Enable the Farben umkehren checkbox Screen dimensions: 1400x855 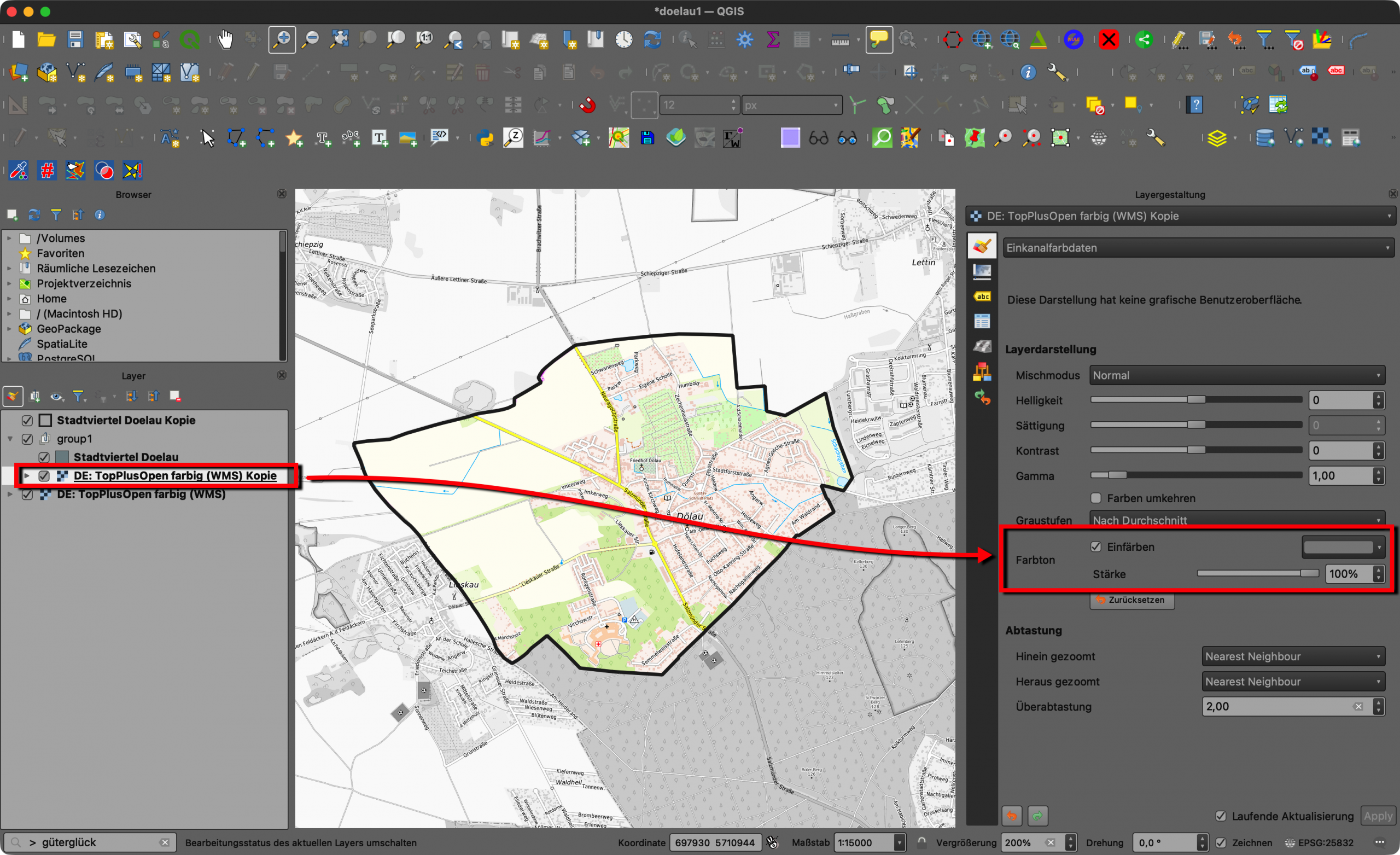tap(1096, 498)
